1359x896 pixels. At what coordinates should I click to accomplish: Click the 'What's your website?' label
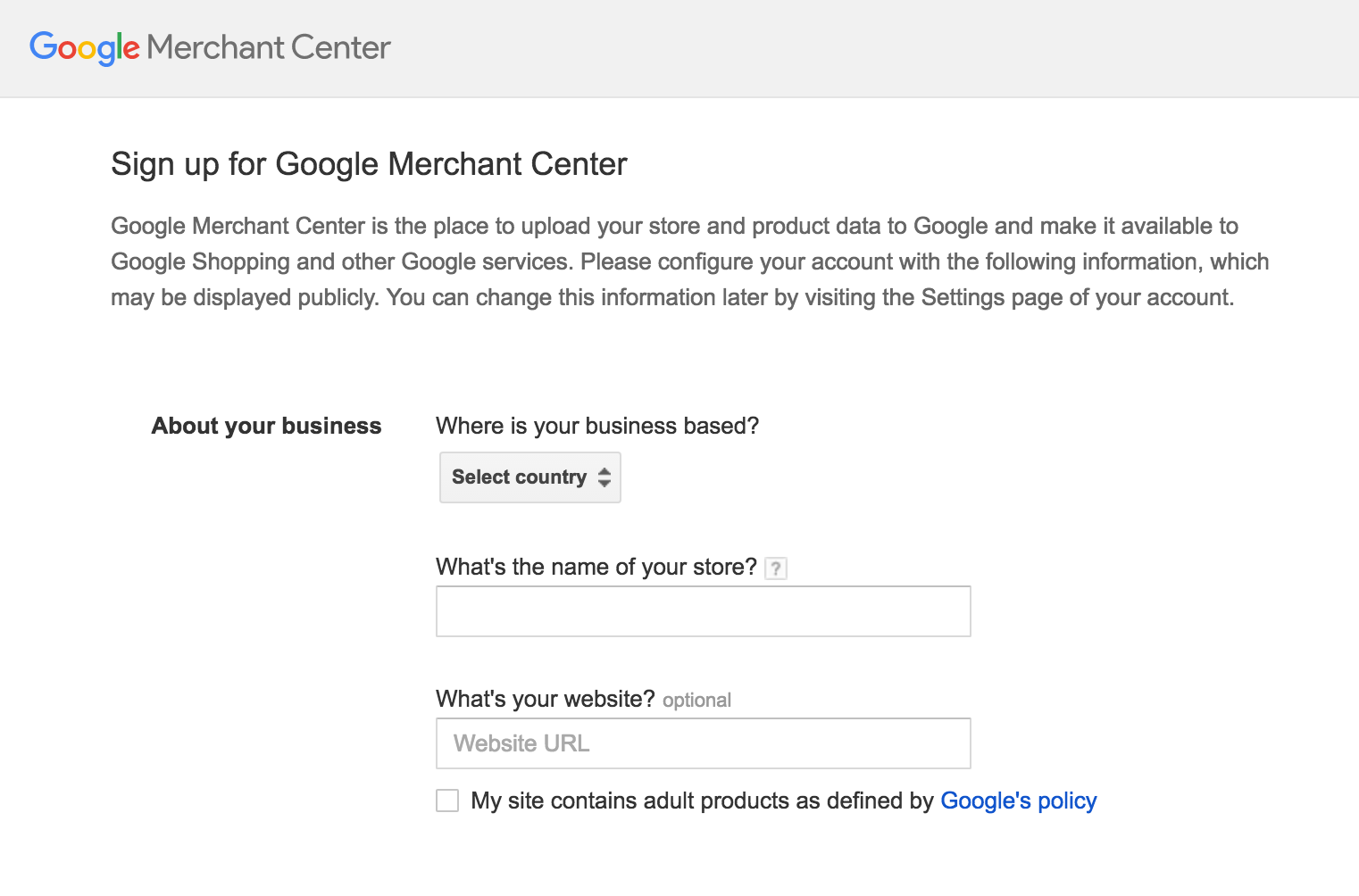546,699
